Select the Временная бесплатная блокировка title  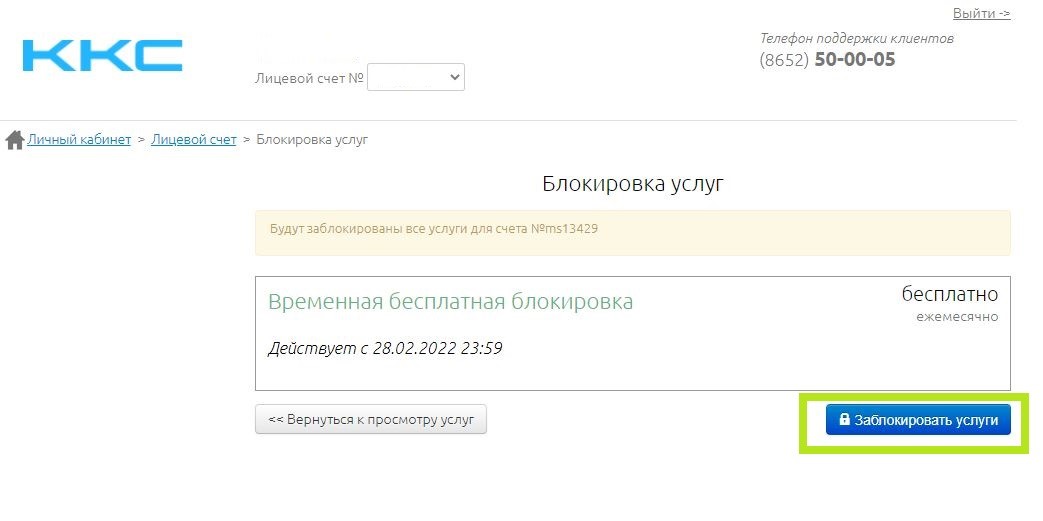coord(450,301)
